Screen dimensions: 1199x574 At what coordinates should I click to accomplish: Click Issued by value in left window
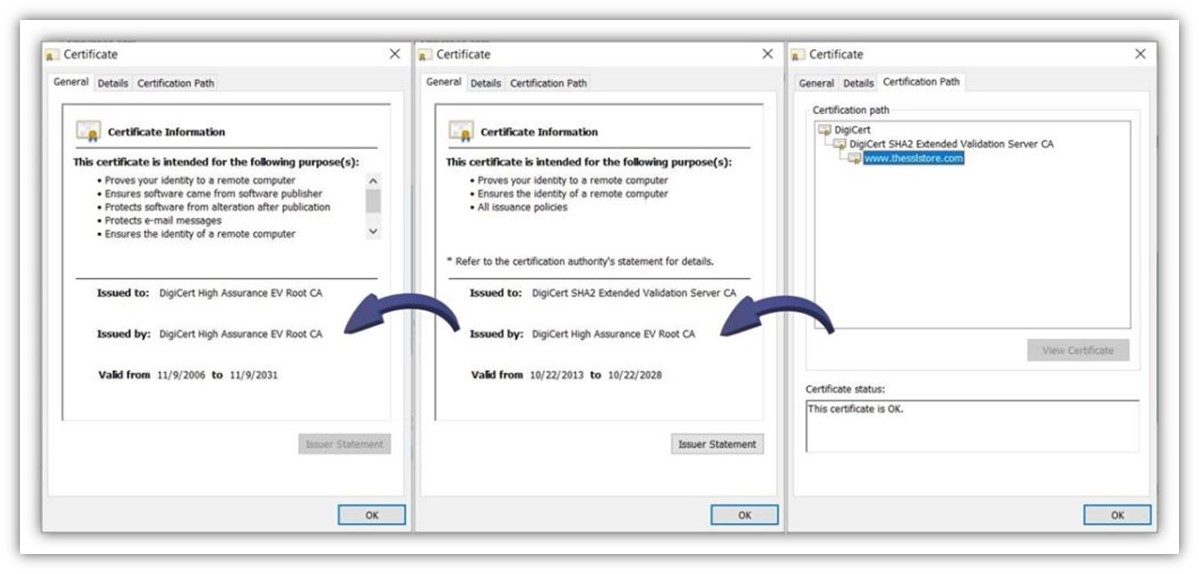pyautogui.click(x=241, y=334)
